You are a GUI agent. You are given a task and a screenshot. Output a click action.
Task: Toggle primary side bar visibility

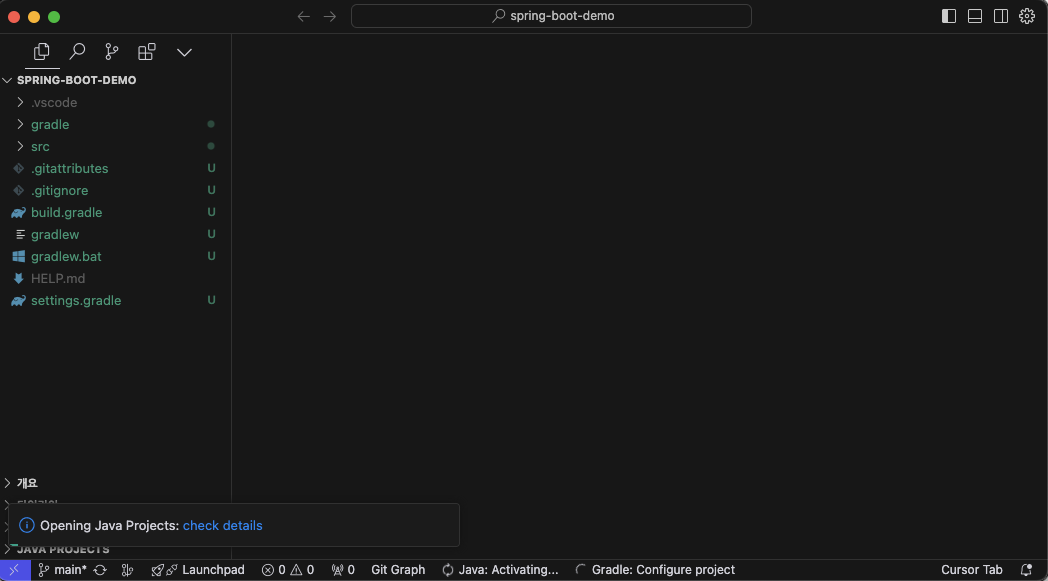point(948,16)
